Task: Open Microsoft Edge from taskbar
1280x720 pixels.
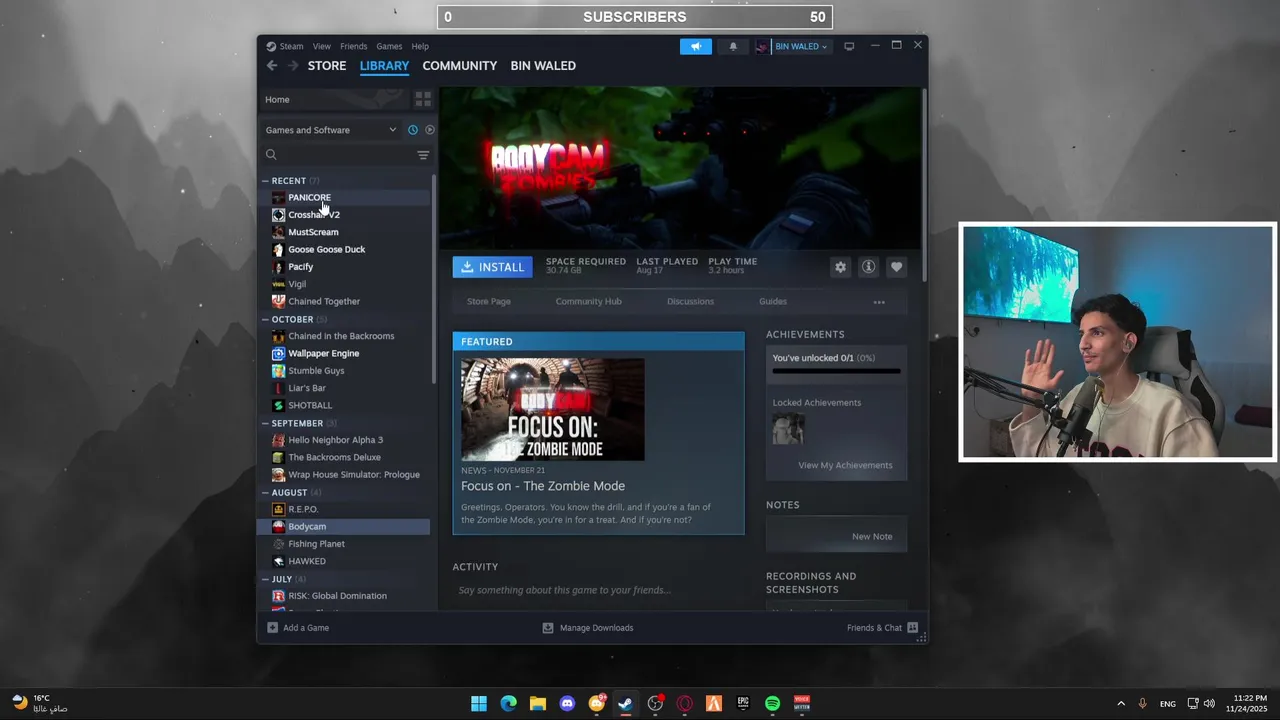Action: point(508,704)
